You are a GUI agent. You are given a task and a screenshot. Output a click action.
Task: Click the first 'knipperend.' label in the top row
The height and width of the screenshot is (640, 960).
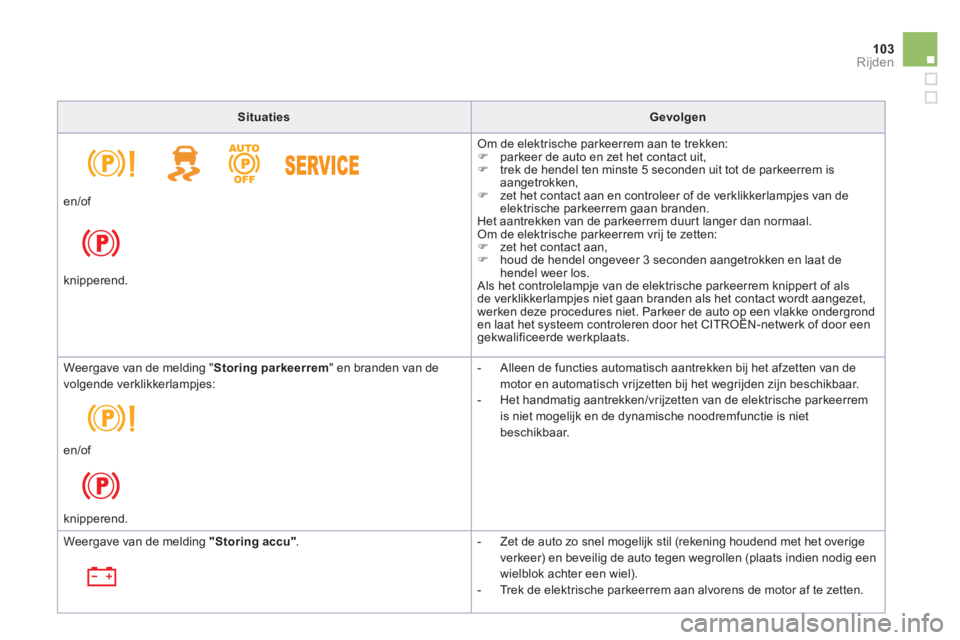95,281
